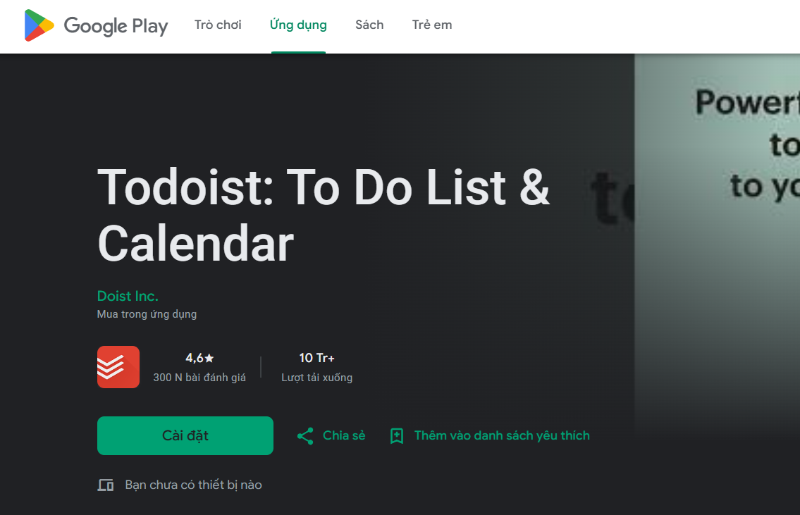Switch to the Trẻ em tab

(x=432, y=25)
